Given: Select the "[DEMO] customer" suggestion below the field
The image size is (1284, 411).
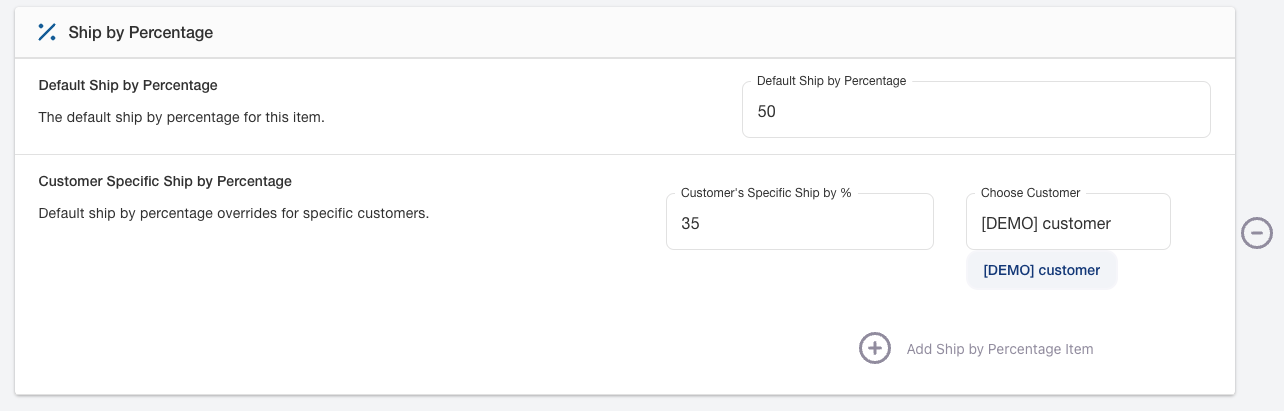Looking at the screenshot, I should [1041, 270].
